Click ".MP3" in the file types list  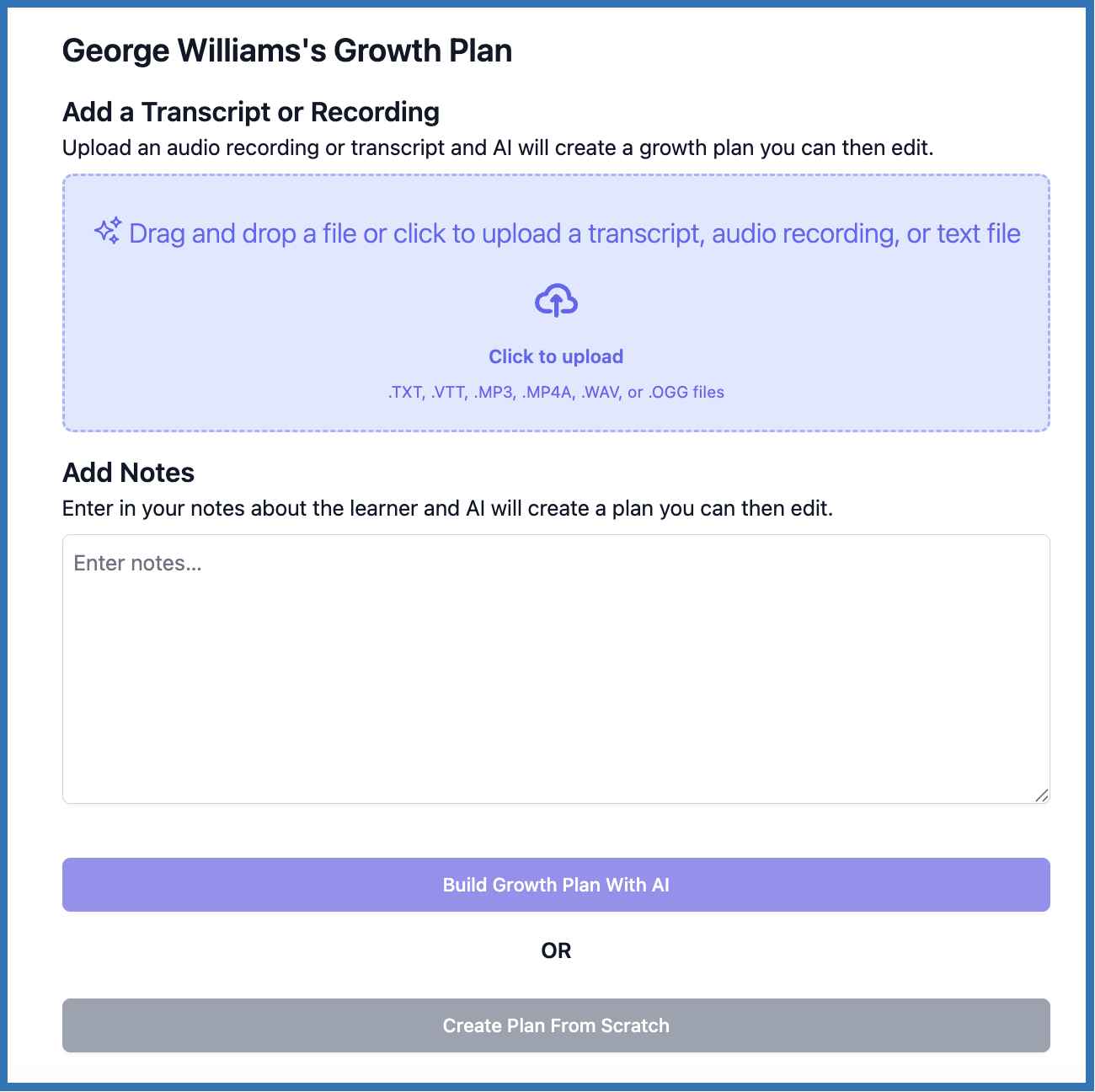494,393
